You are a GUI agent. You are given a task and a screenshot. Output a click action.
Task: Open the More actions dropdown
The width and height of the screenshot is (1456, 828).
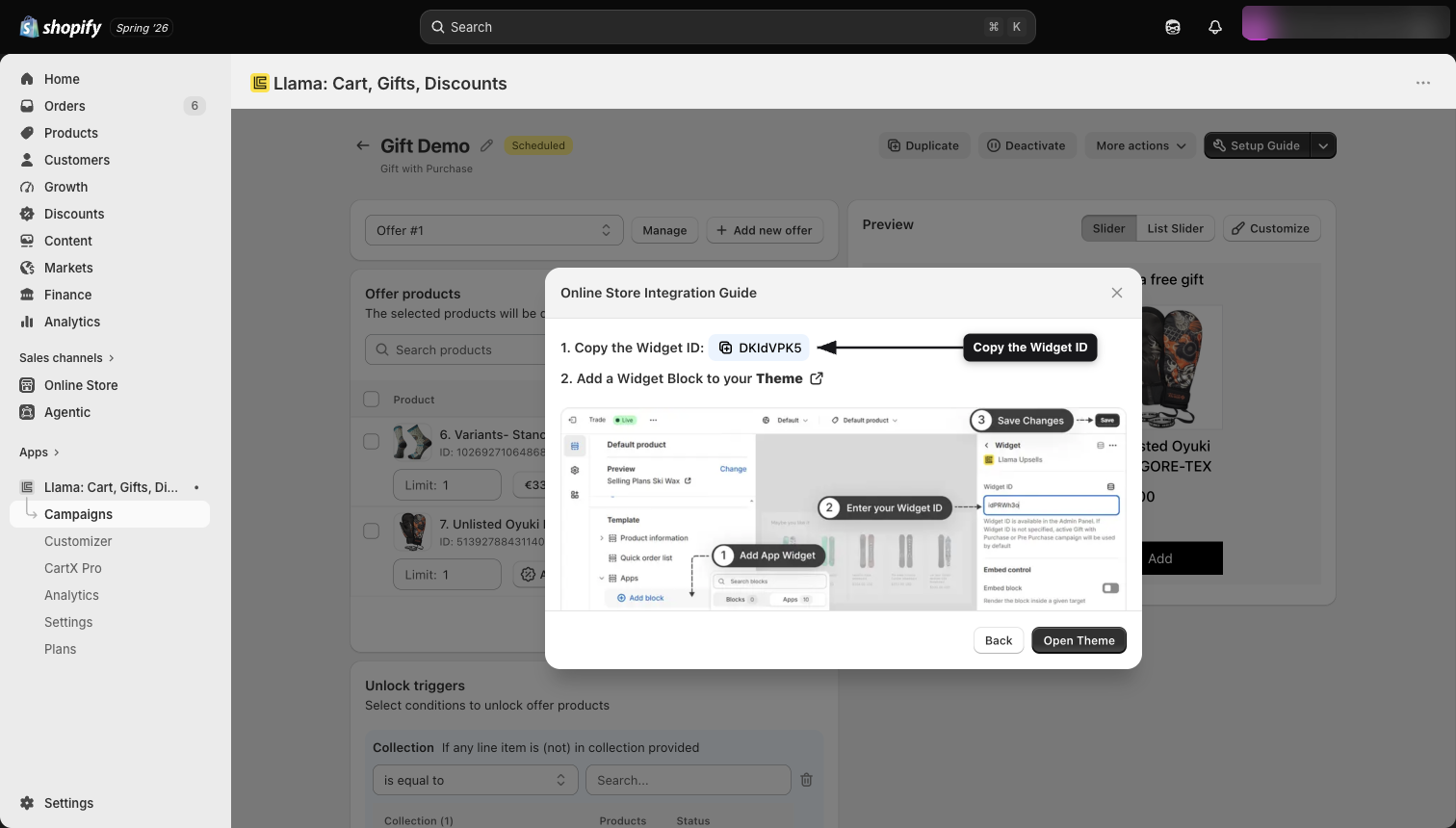(1140, 145)
